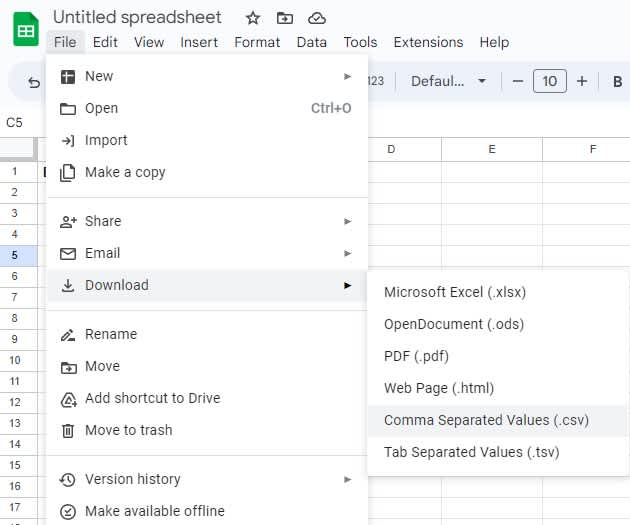Viewport: 630px width, 525px height.
Task: Star the Untitled spreadsheet
Action: pos(253,18)
